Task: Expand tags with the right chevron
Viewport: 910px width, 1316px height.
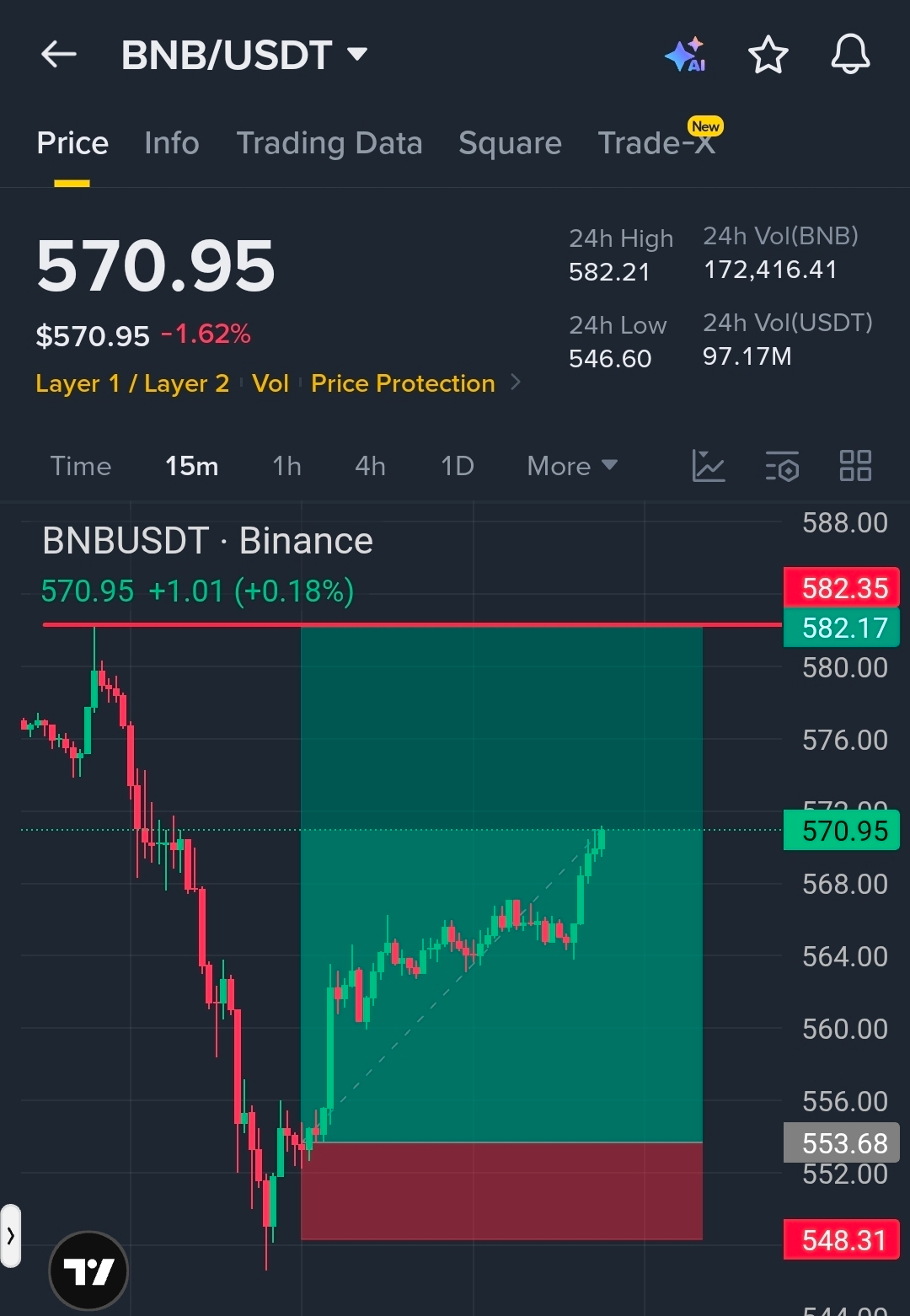Action: [516, 382]
